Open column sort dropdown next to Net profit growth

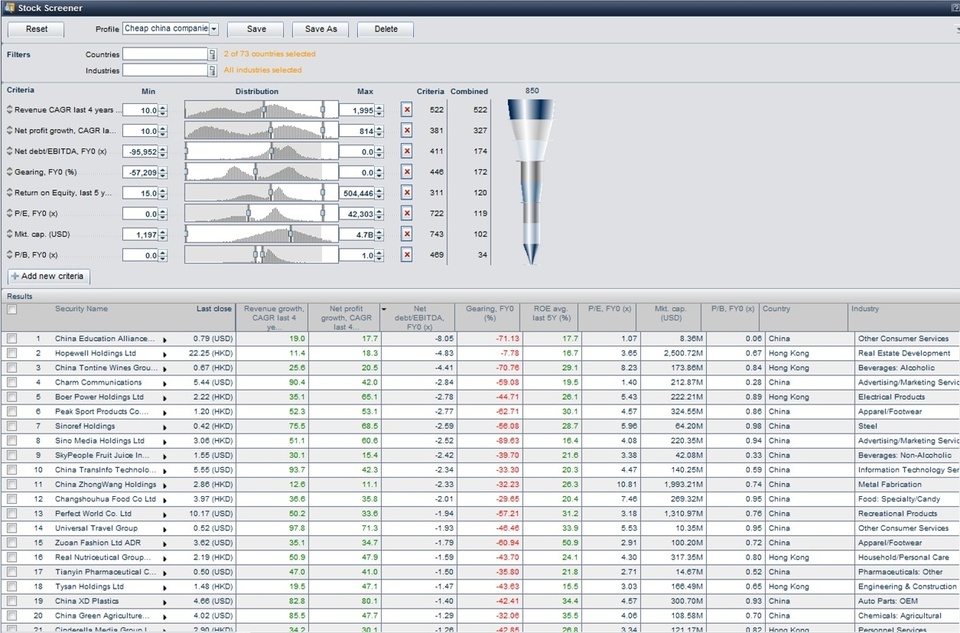(384, 309)
